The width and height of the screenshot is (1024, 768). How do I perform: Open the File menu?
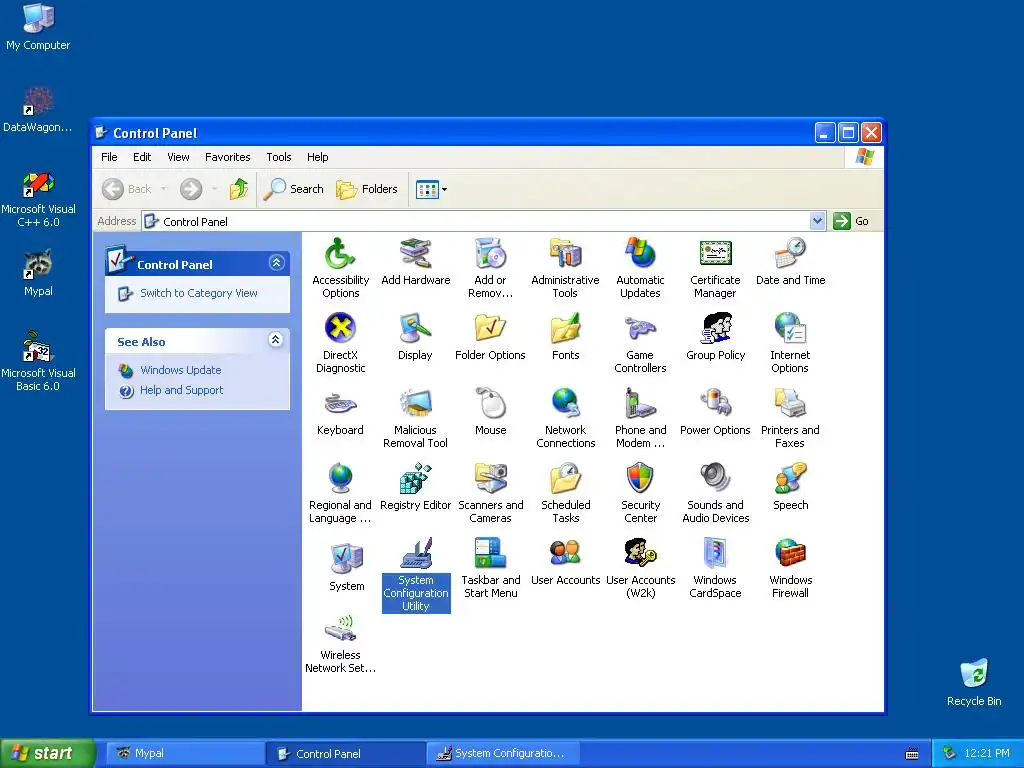(x=109, y=157)
